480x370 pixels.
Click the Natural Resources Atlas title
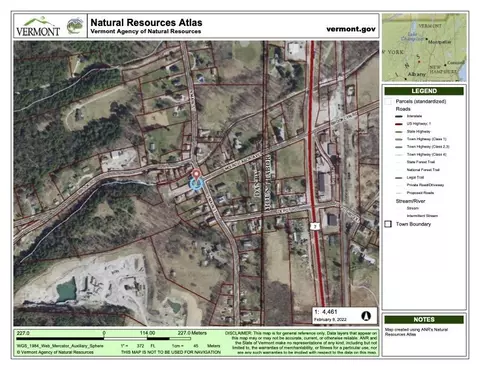tap(146, 23)
